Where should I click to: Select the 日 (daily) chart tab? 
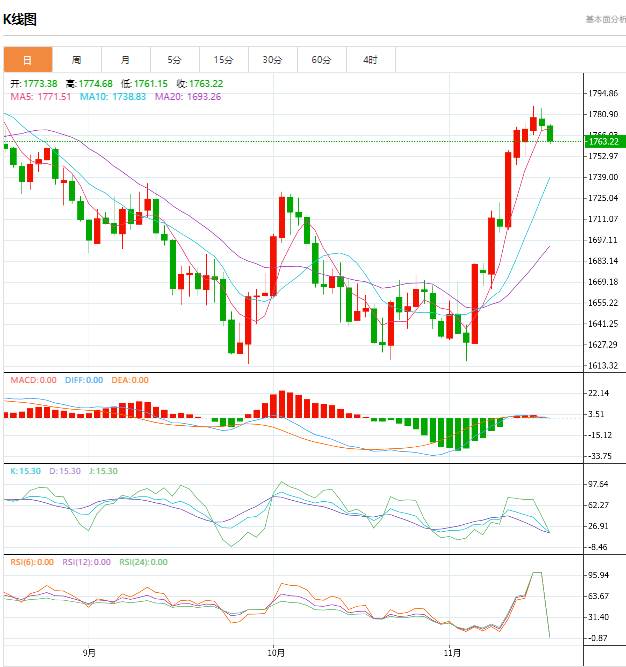[28, 60]
